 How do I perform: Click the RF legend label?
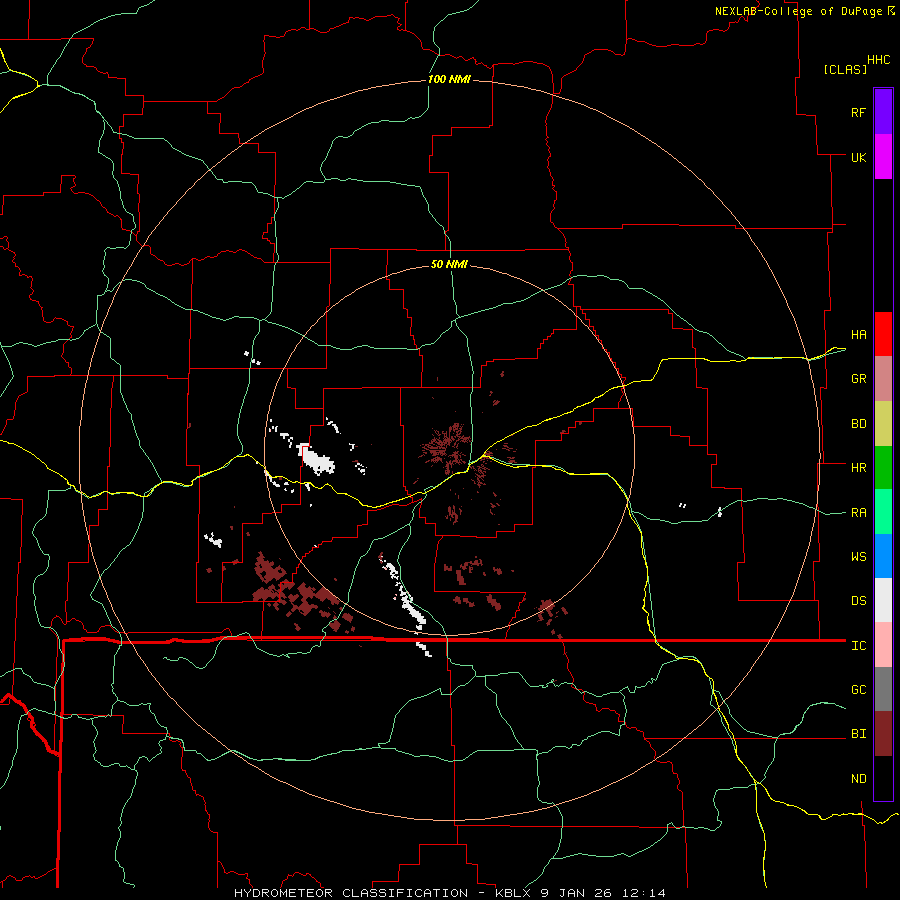pyautogui.click(x=858, y=112)
